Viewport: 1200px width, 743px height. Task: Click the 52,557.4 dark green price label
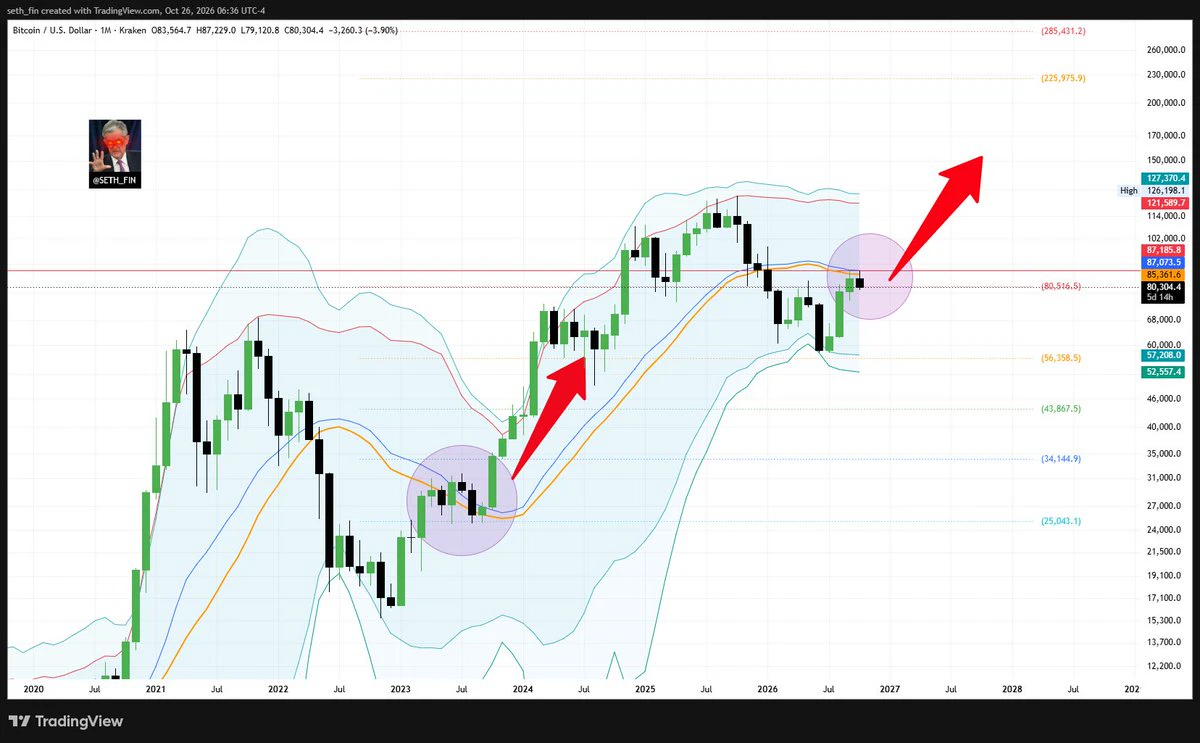1162,372
